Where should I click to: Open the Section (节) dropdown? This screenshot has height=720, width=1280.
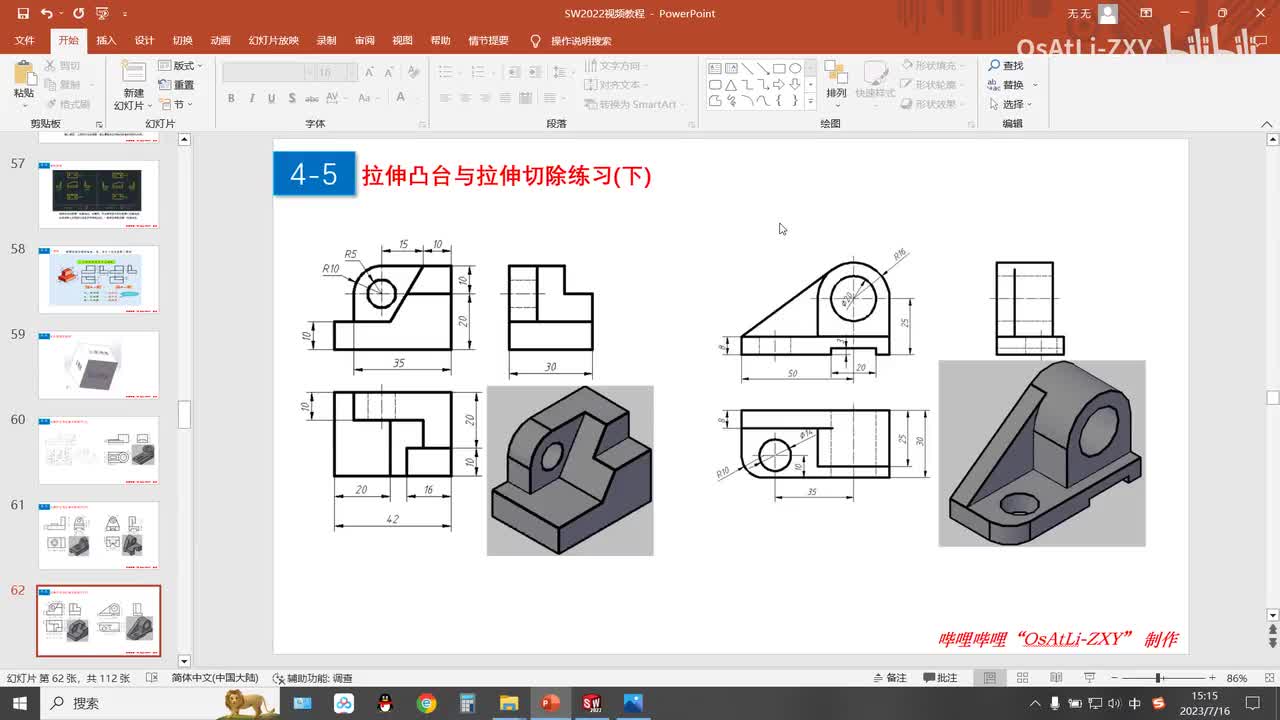tap(176, 104)
